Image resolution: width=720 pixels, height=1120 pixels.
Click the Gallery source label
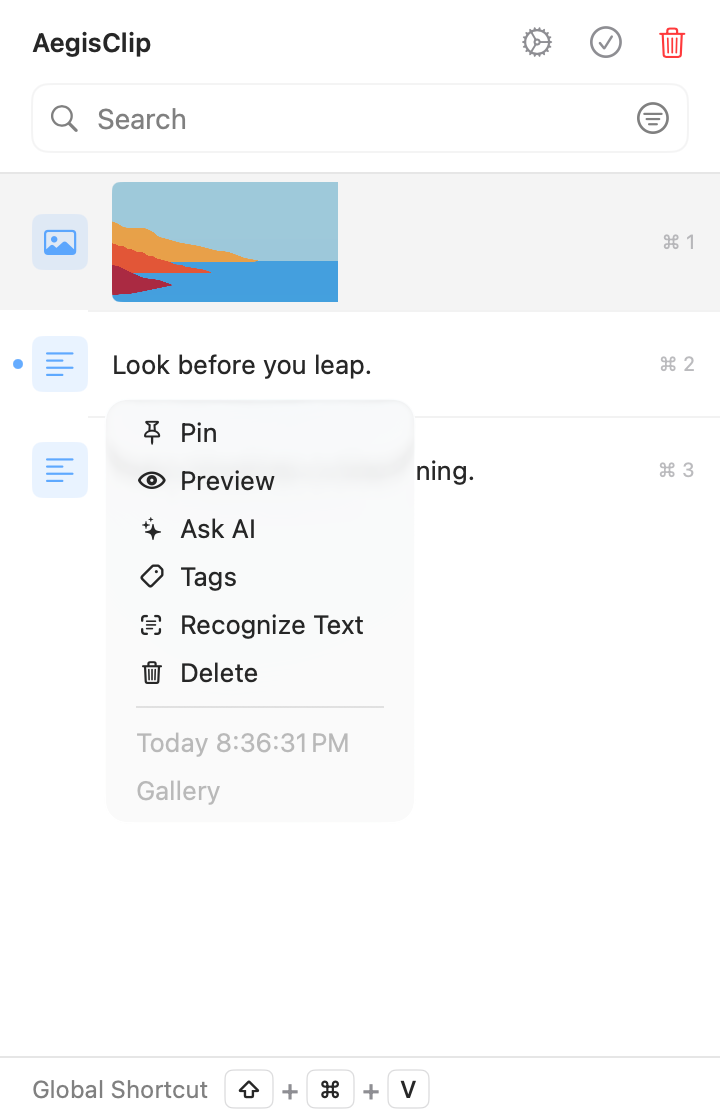[x=178, y=791]
